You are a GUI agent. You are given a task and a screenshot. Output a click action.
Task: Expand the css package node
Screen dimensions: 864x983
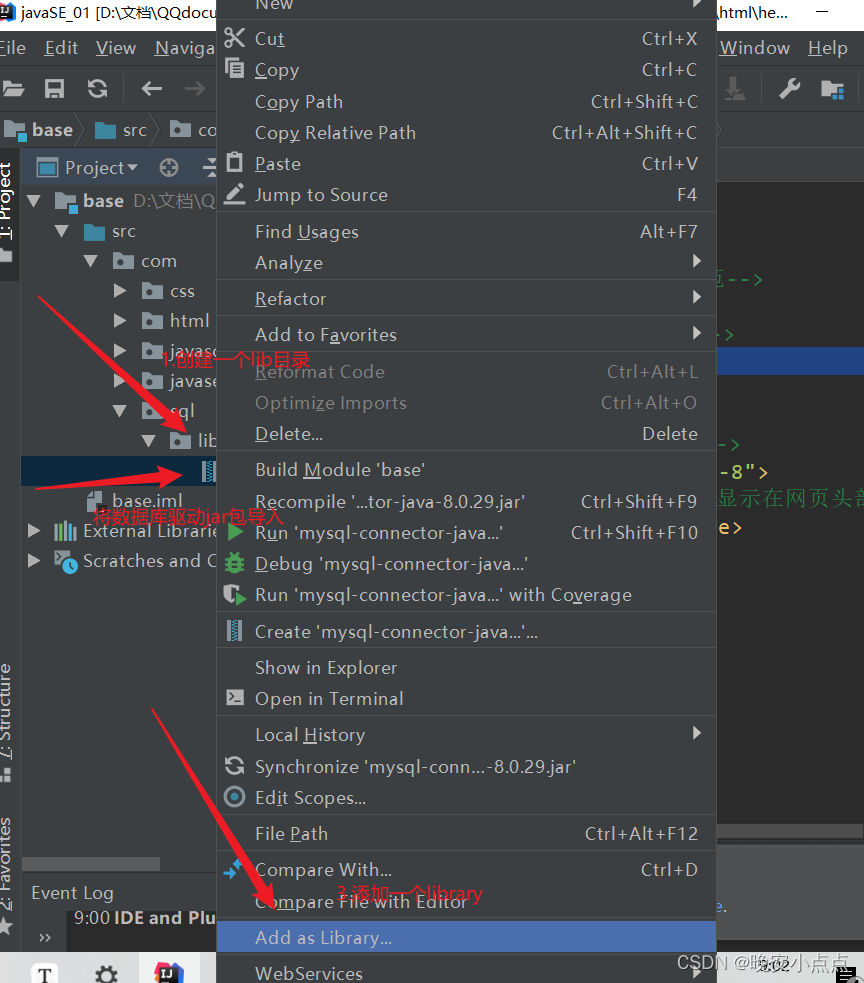120,290
